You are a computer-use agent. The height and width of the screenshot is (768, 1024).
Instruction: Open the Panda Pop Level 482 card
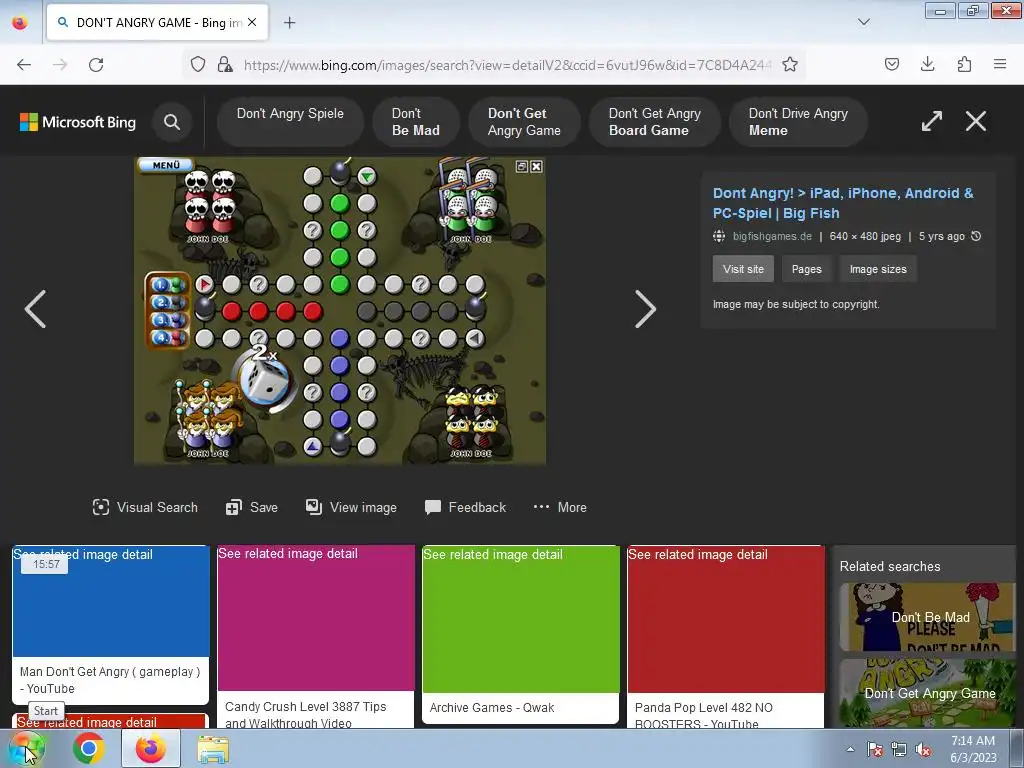point(726,637)
